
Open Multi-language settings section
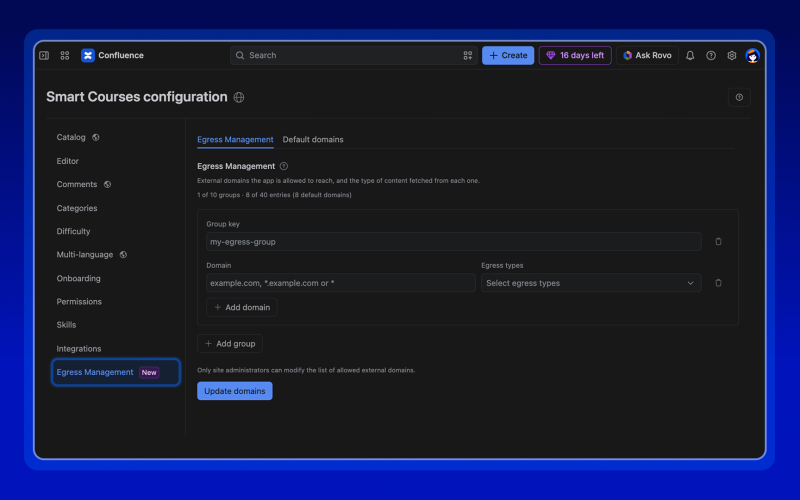[x=85, y=255]
